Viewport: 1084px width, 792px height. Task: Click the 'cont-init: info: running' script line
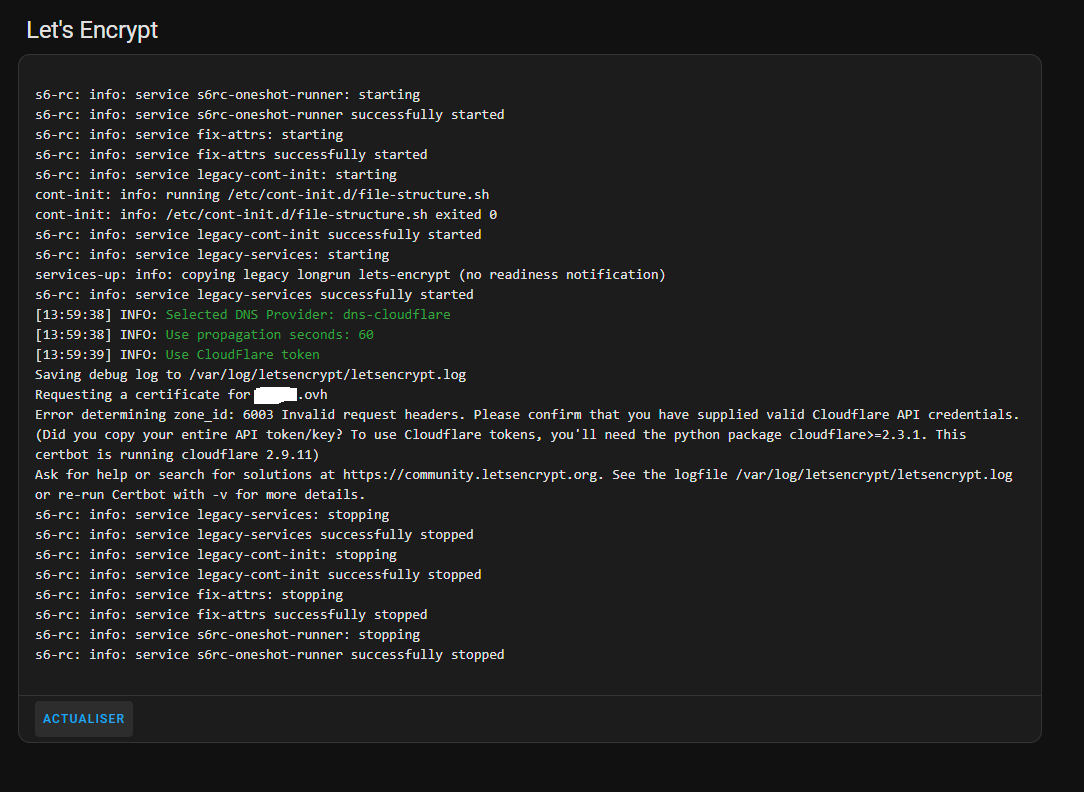[261, 194]
